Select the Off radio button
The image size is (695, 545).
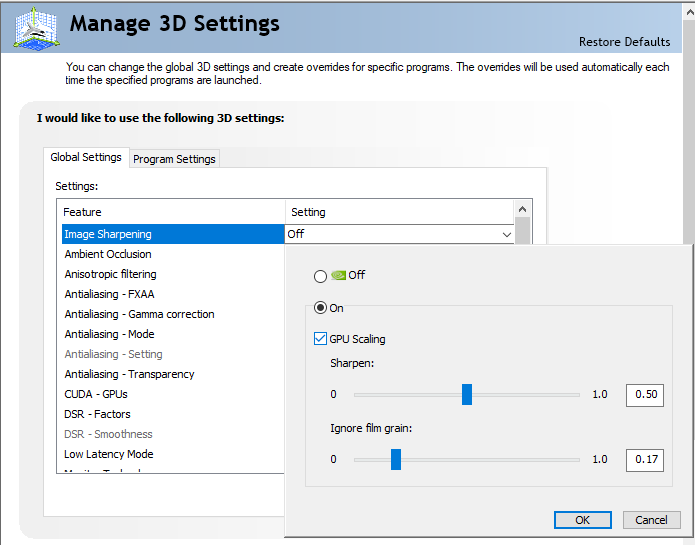click(320, 276)
